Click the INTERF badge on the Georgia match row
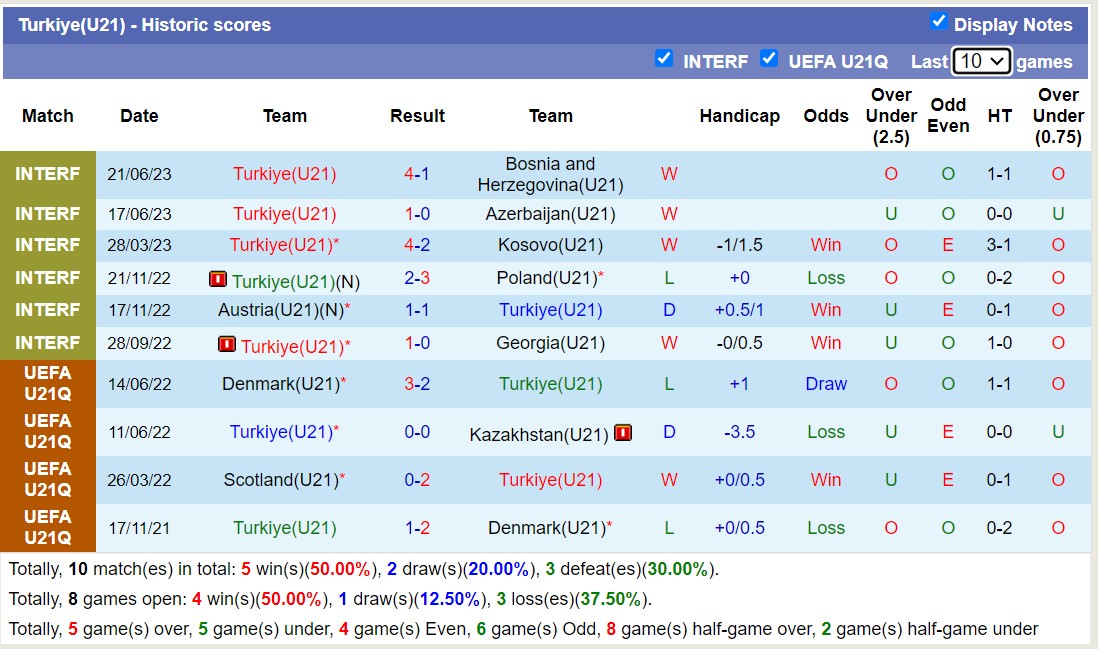The image size is (1098, 649). tap(48, 343)
